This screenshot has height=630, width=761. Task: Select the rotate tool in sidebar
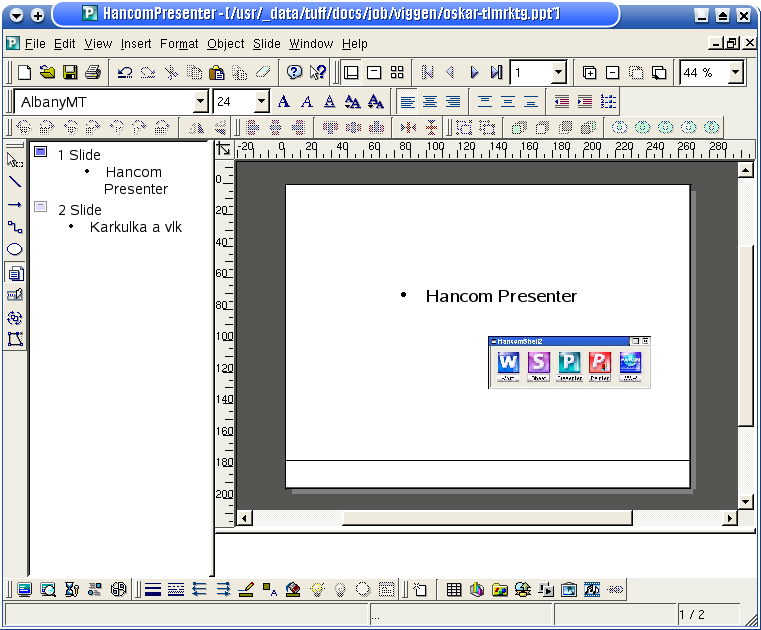pyautogui.click(x=15, y=317)
